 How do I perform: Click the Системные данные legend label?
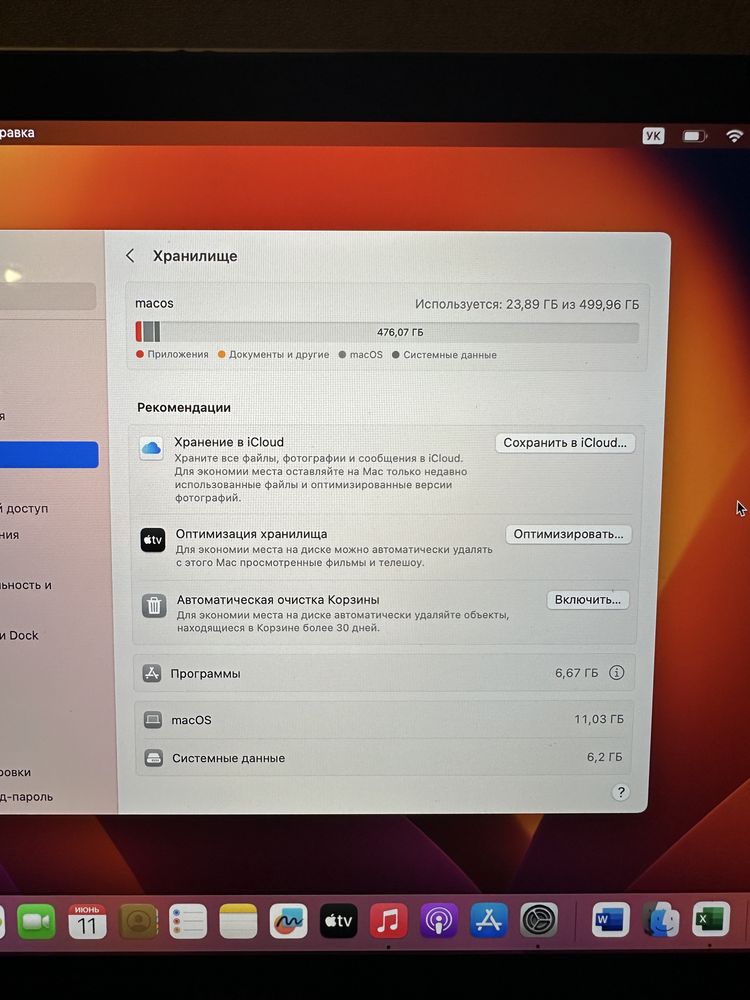pos(450,355)
